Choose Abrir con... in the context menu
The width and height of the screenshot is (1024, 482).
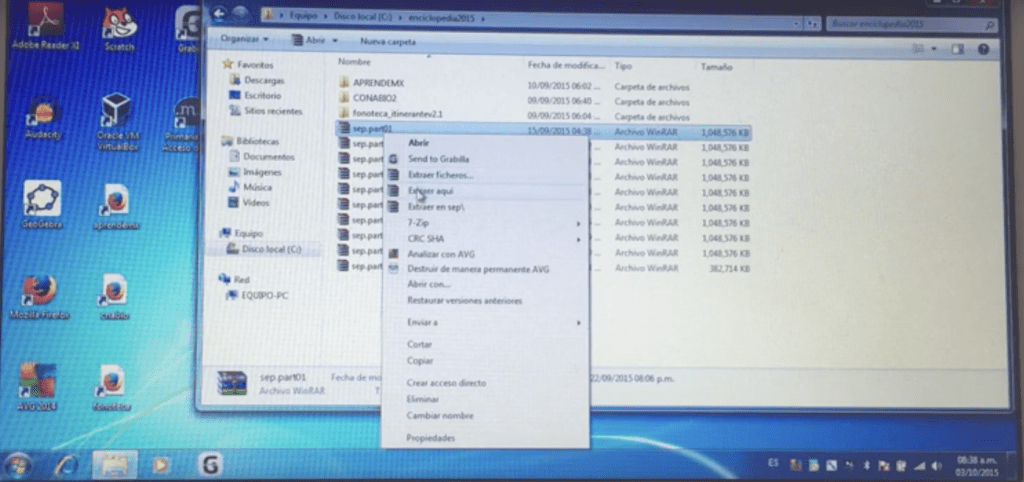click(x=428, y=284)
